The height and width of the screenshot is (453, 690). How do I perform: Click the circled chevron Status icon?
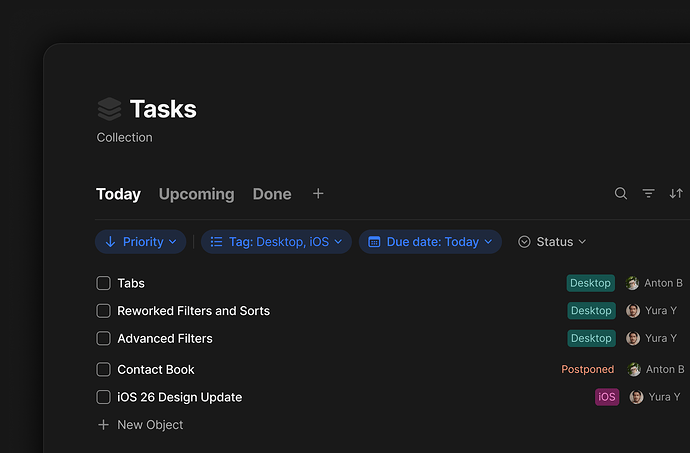tap(524, 242)
